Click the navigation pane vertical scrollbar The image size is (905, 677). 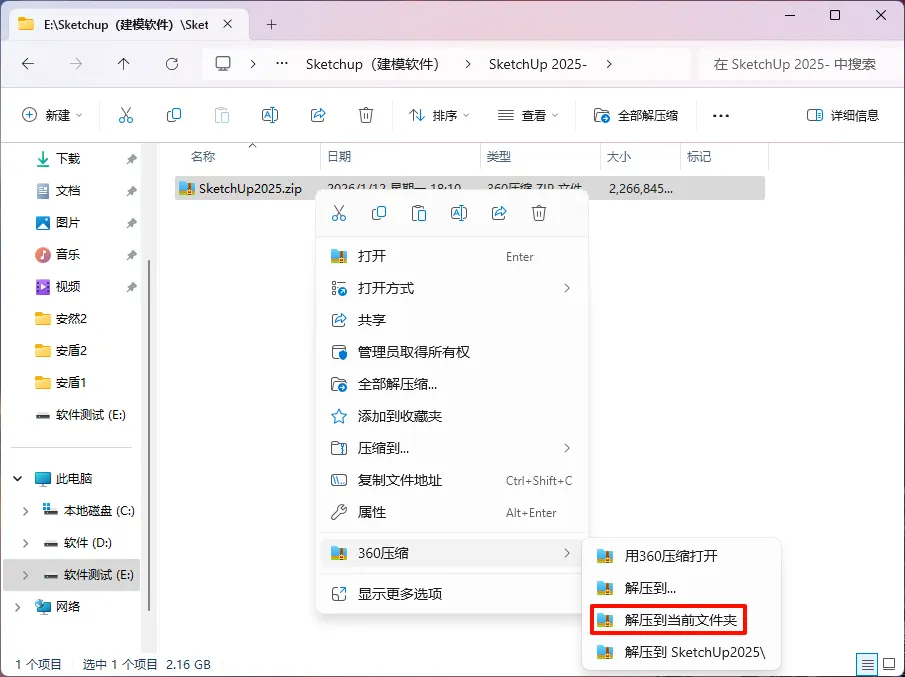149,433
